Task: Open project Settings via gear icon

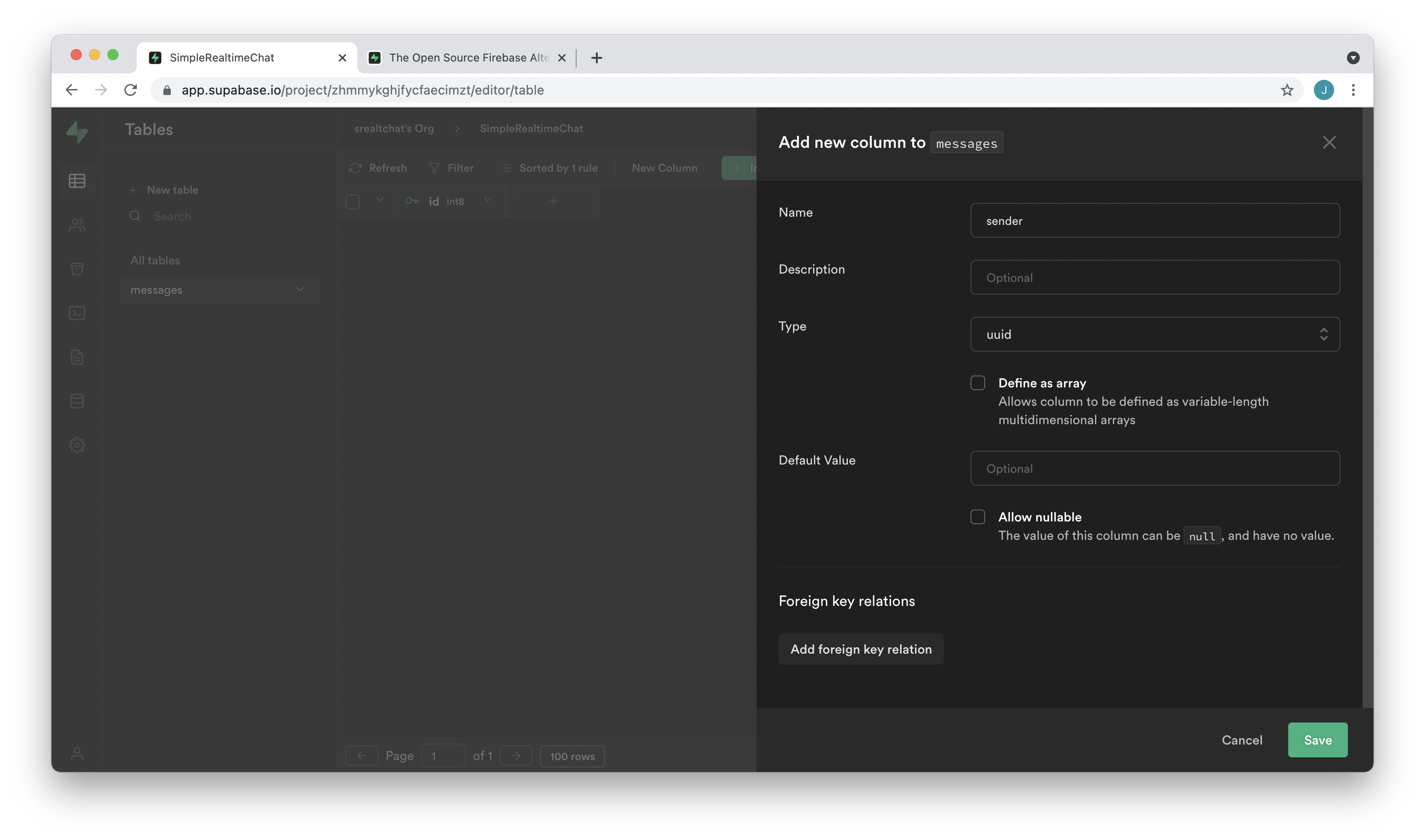Action: tap(77, 445)
